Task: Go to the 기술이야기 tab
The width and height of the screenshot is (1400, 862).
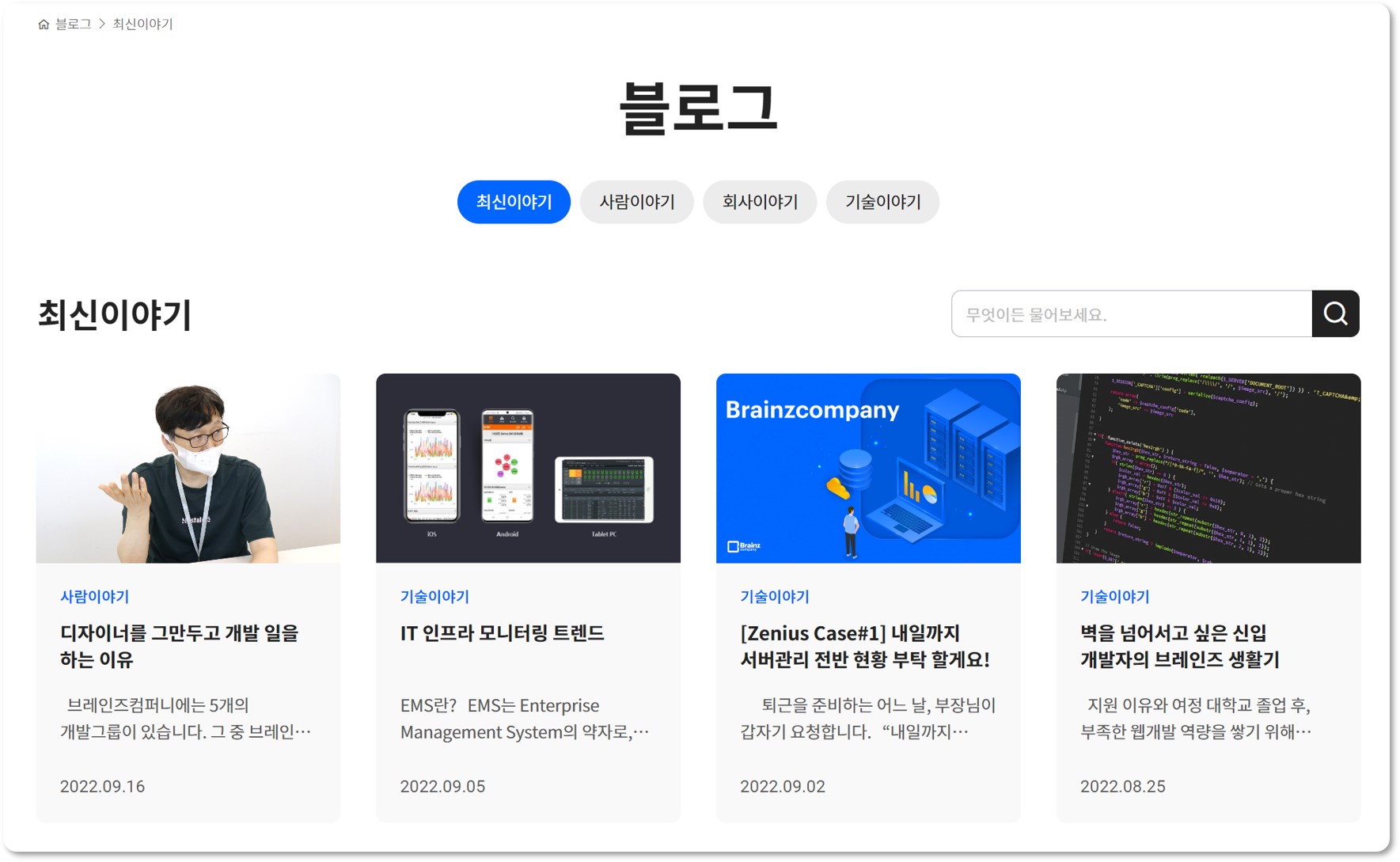Action: (883, 202)
